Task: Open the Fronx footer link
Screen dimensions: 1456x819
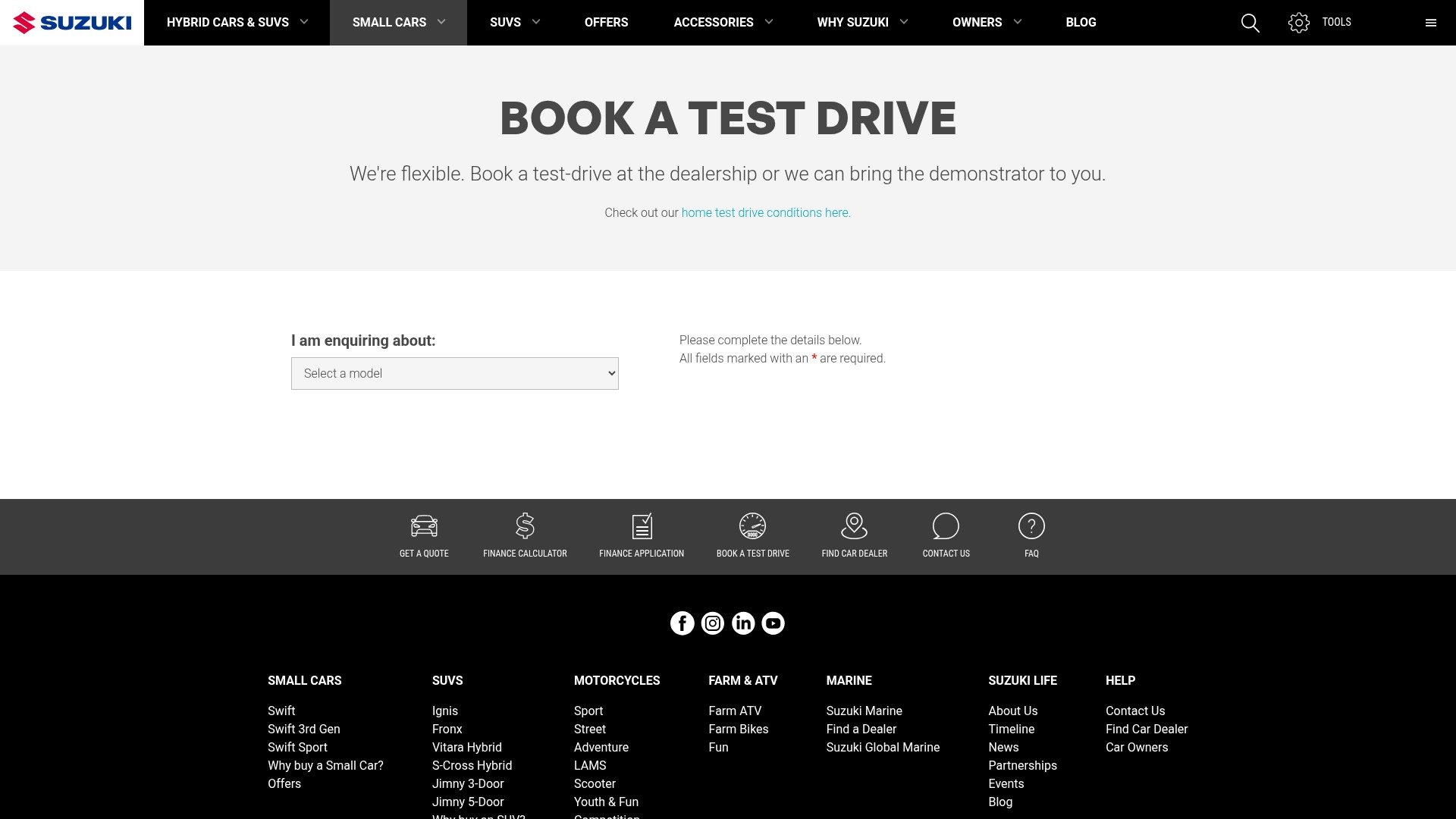Action: [447, 730]
